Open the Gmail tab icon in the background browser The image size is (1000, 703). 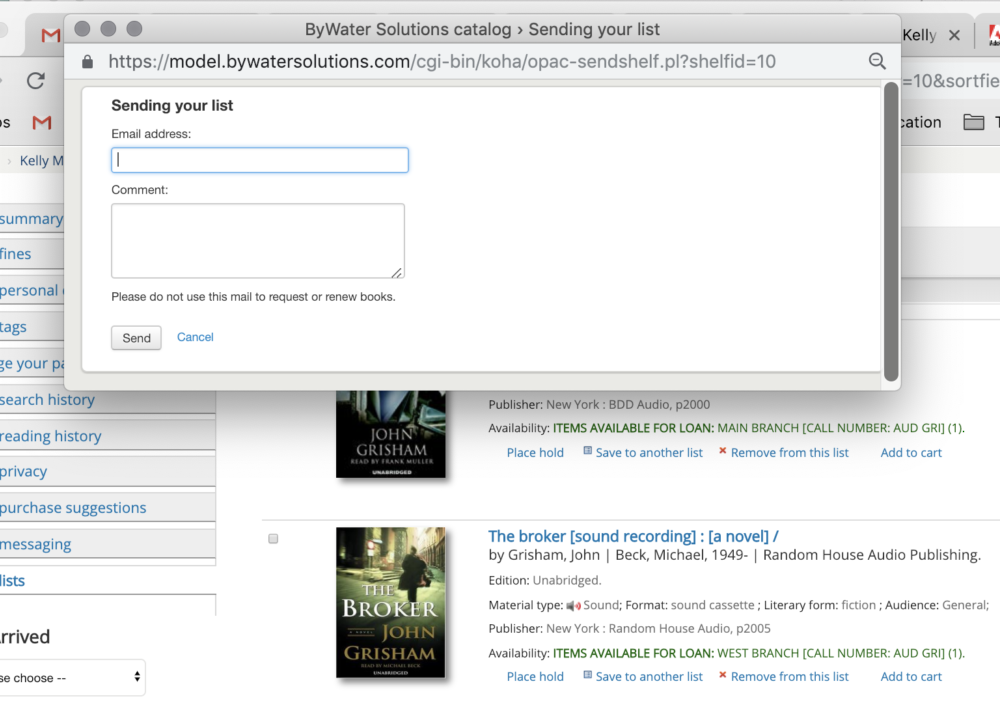pyautogui.click(x=50, y=35)
